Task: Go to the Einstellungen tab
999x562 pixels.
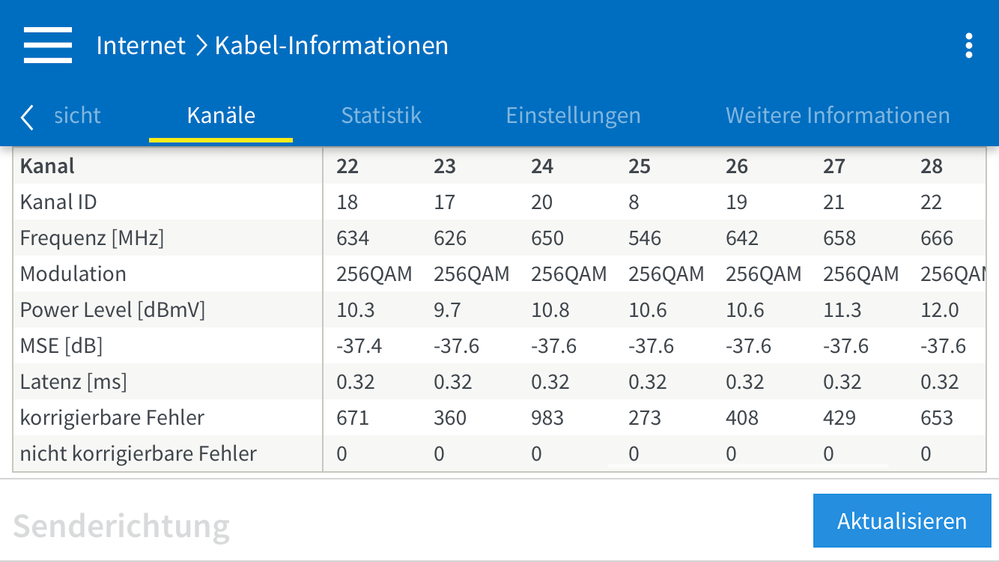Action: click(573, 115)
